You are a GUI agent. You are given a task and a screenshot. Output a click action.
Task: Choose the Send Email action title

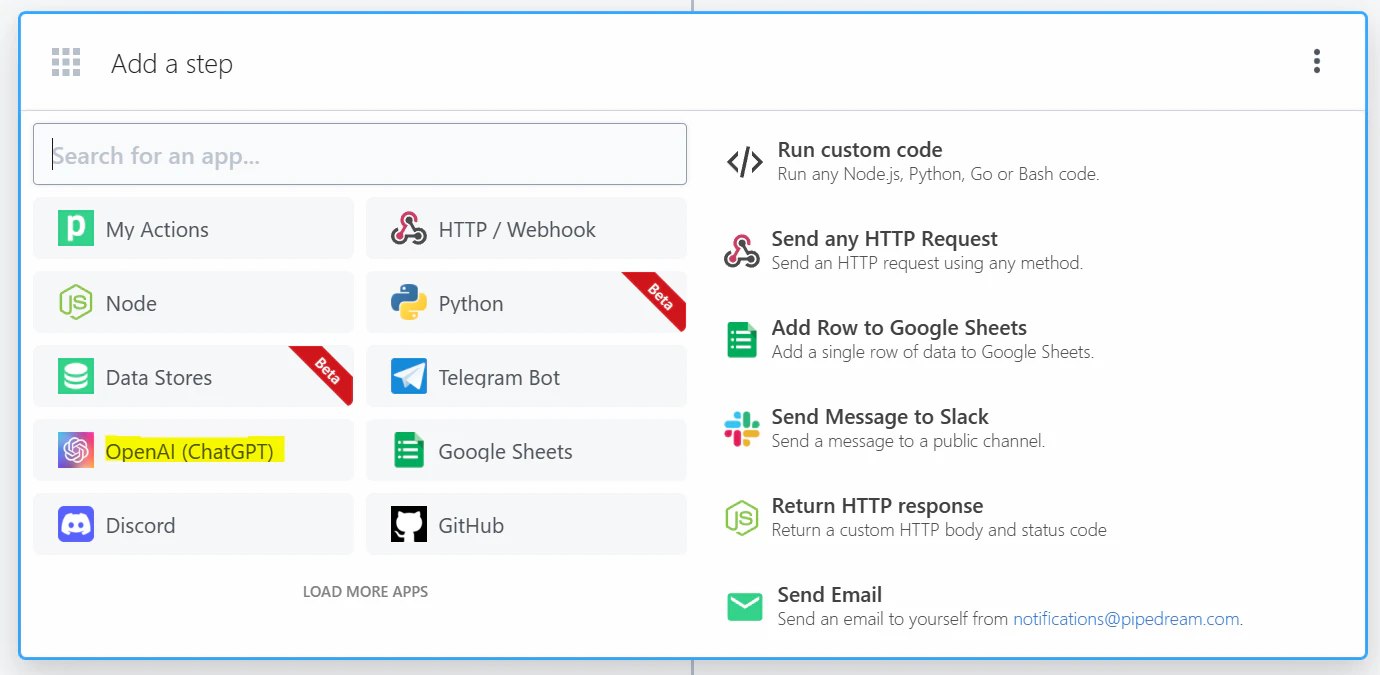coord(830,595)
